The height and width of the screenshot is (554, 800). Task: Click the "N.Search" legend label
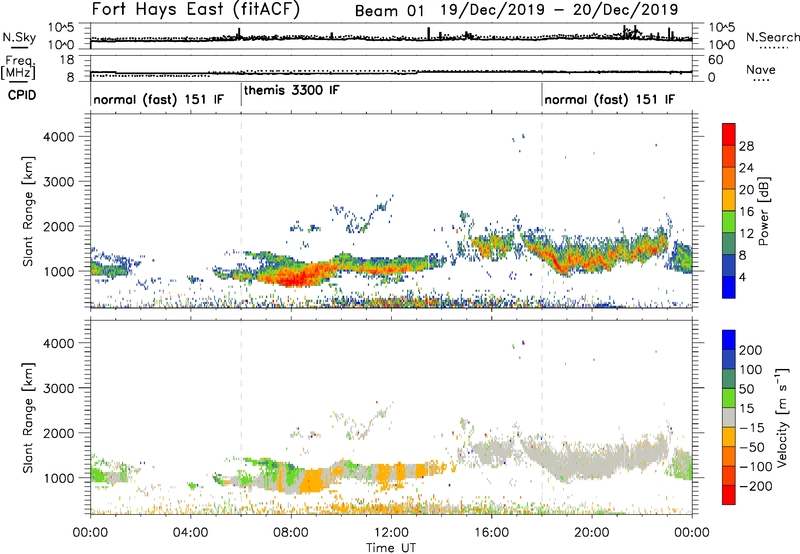click(773, 37)
